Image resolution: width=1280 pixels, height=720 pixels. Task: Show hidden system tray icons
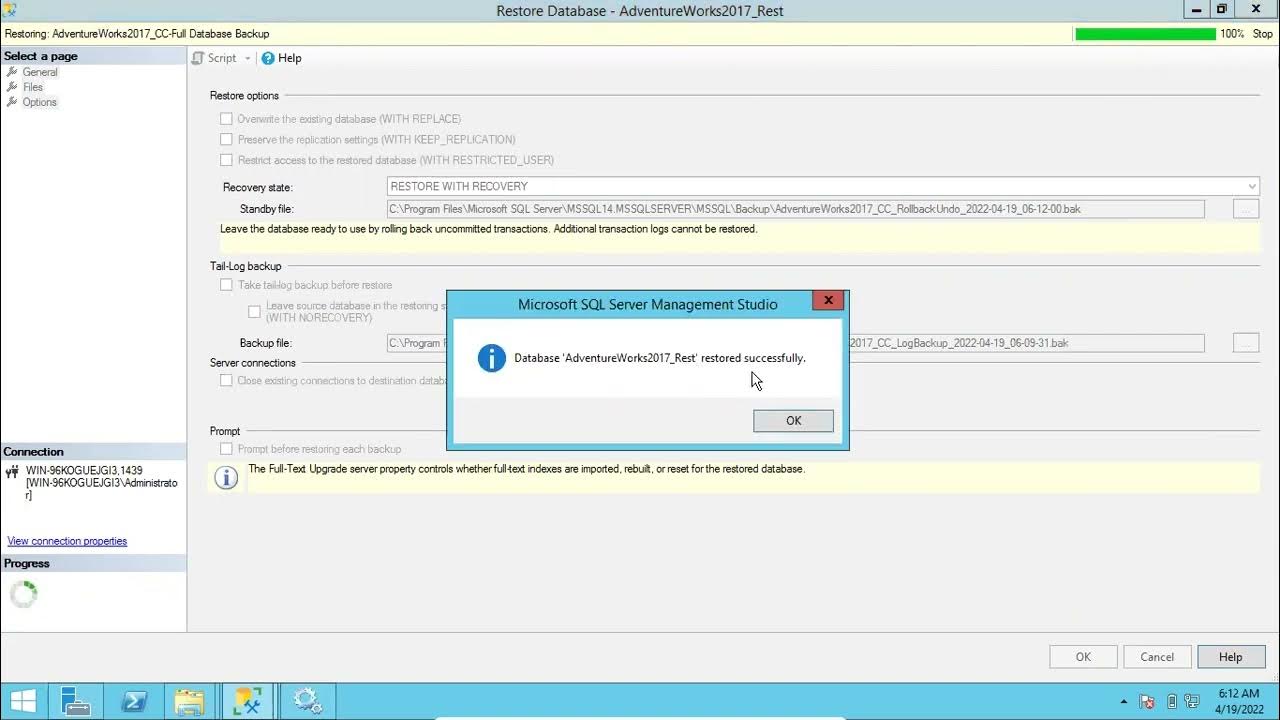coord(1124,702)
